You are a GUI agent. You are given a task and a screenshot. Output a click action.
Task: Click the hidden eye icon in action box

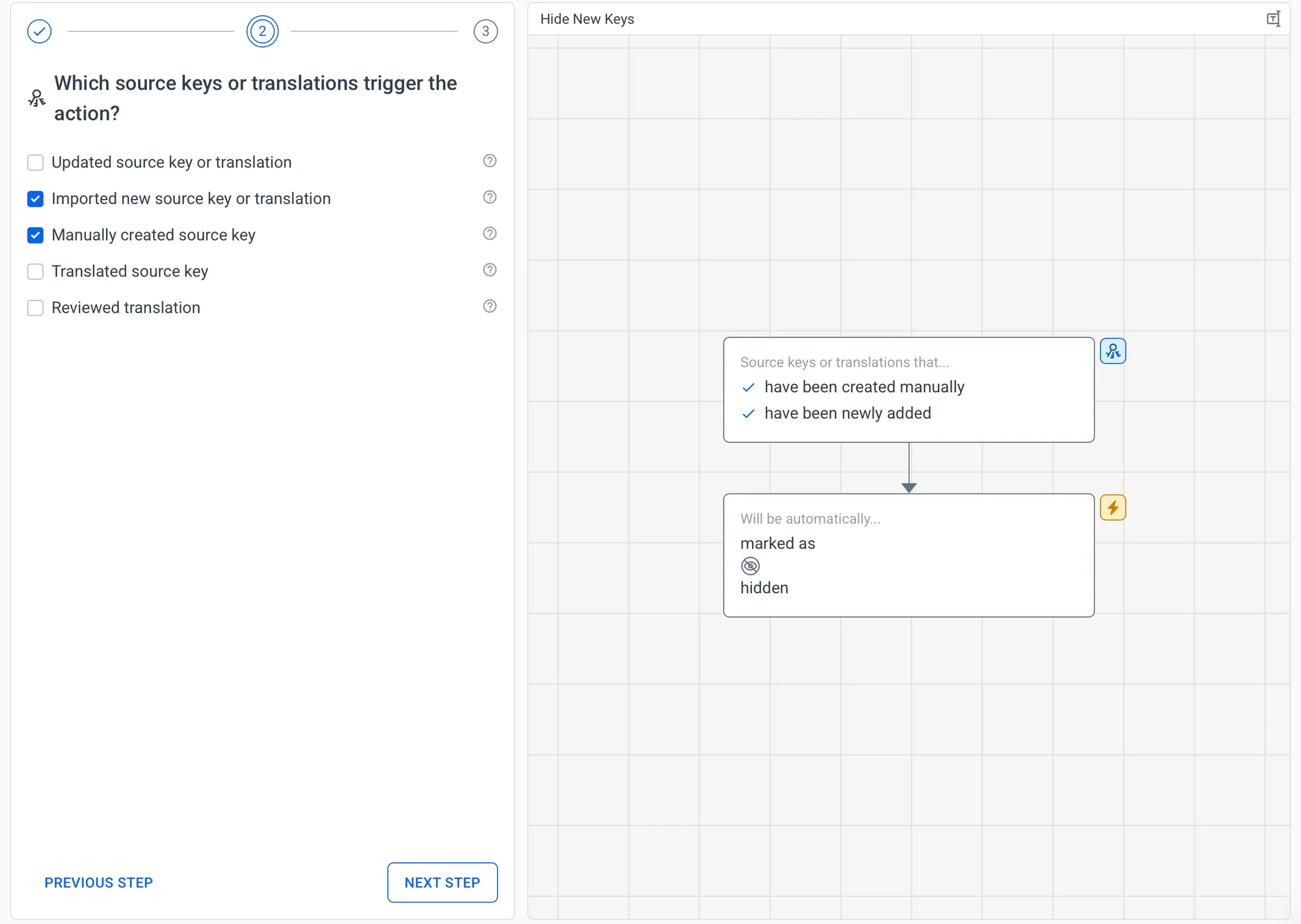(x=750, y=566)
